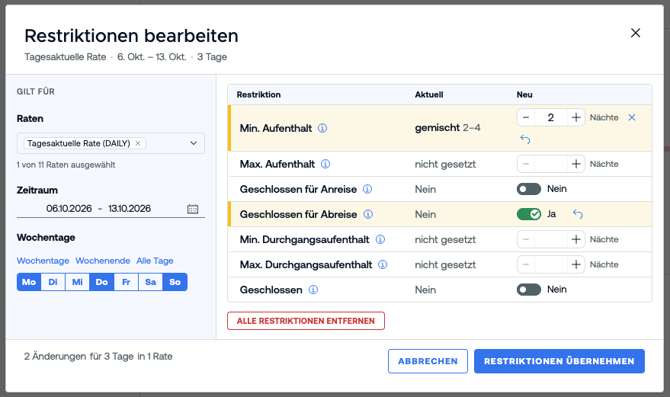Select Wednesday (Mi) weekday

coord(77,282)
